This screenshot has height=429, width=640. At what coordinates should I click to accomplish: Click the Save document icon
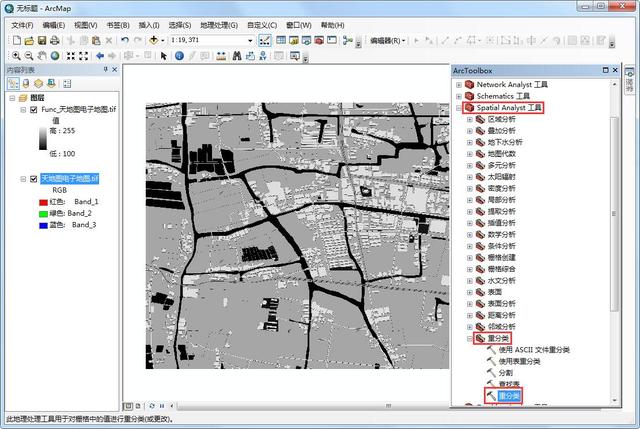42,40
